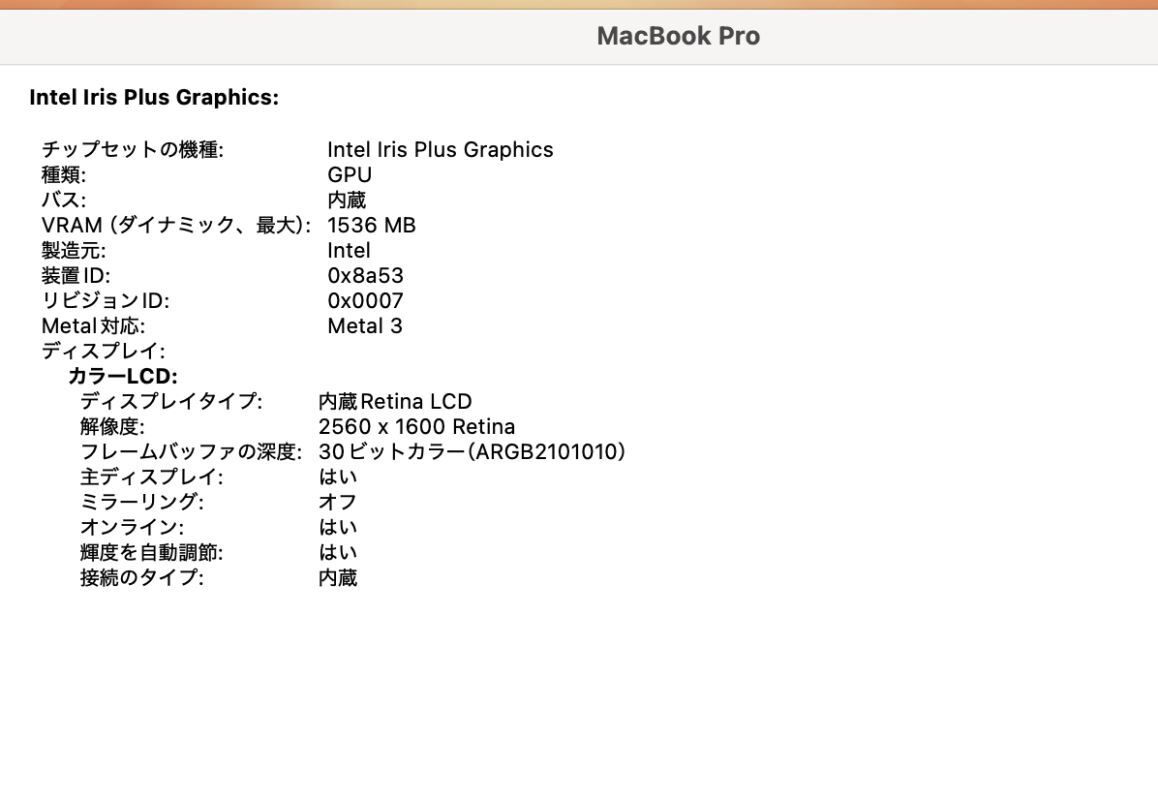This screenshot has width=1158, height=800.
Task: Select the フレームバッファの深度 label
Action: (191, 451)
